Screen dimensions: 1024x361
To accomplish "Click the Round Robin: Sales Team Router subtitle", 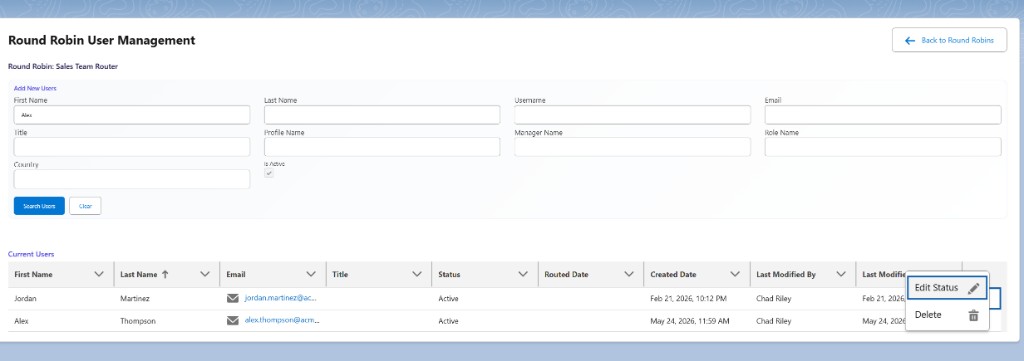I will (x=63, y=67).
